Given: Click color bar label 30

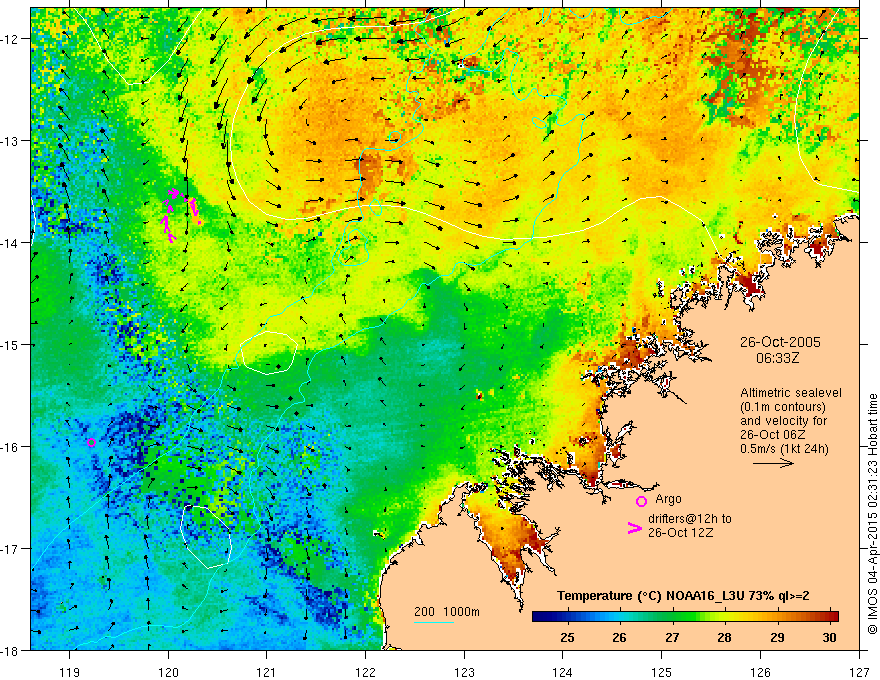Looking at the screenshot, I should click(x=829, y=637).
